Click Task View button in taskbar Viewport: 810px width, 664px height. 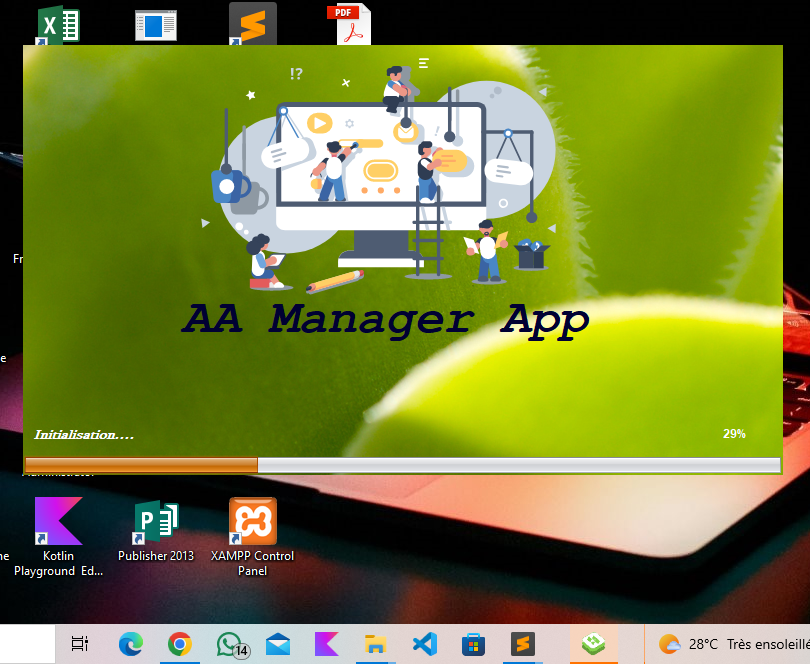pyautogui.click(x=81, y=644)
